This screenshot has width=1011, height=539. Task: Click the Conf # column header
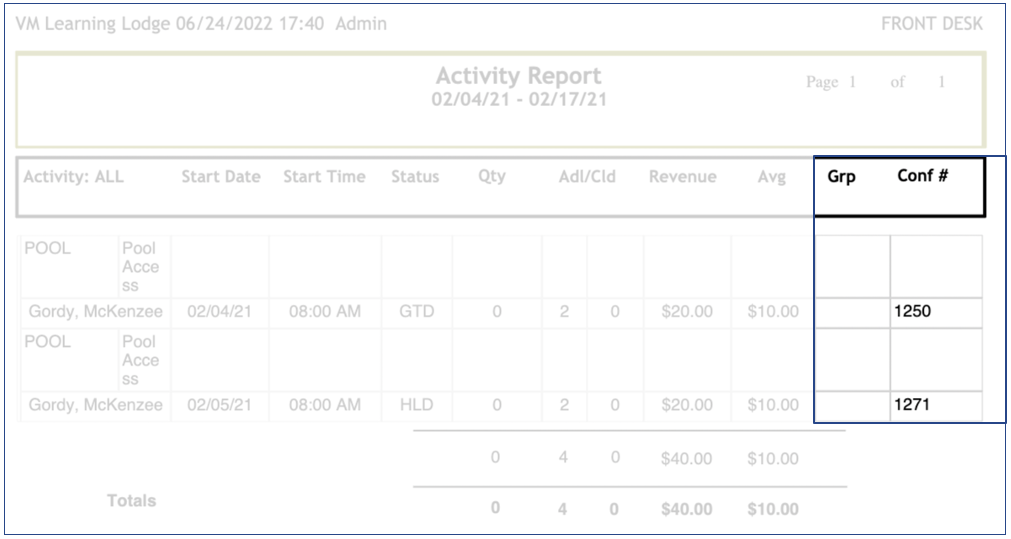tap(922, 177)
